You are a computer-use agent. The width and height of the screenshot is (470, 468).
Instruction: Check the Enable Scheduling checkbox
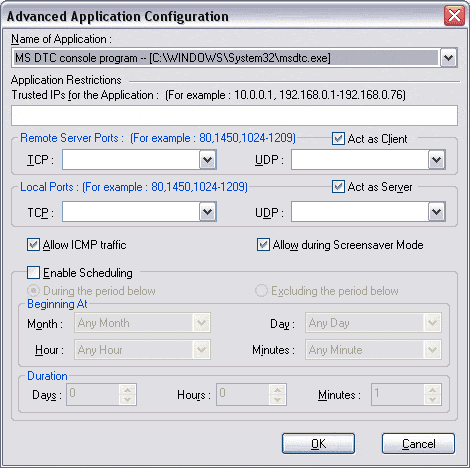33,273
